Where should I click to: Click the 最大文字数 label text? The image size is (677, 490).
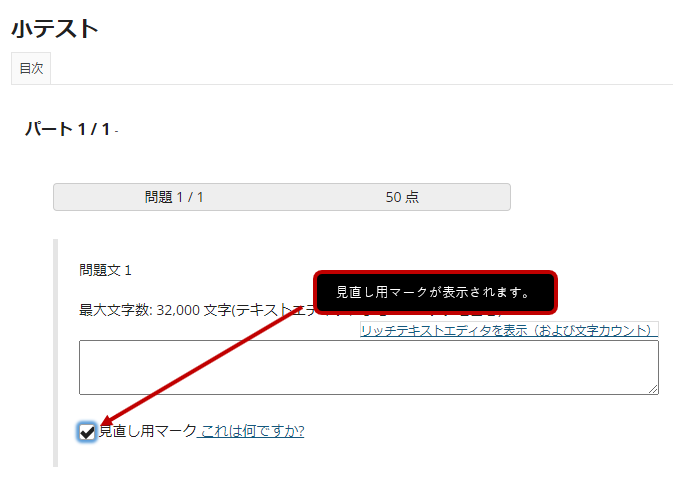coord(115,310)
